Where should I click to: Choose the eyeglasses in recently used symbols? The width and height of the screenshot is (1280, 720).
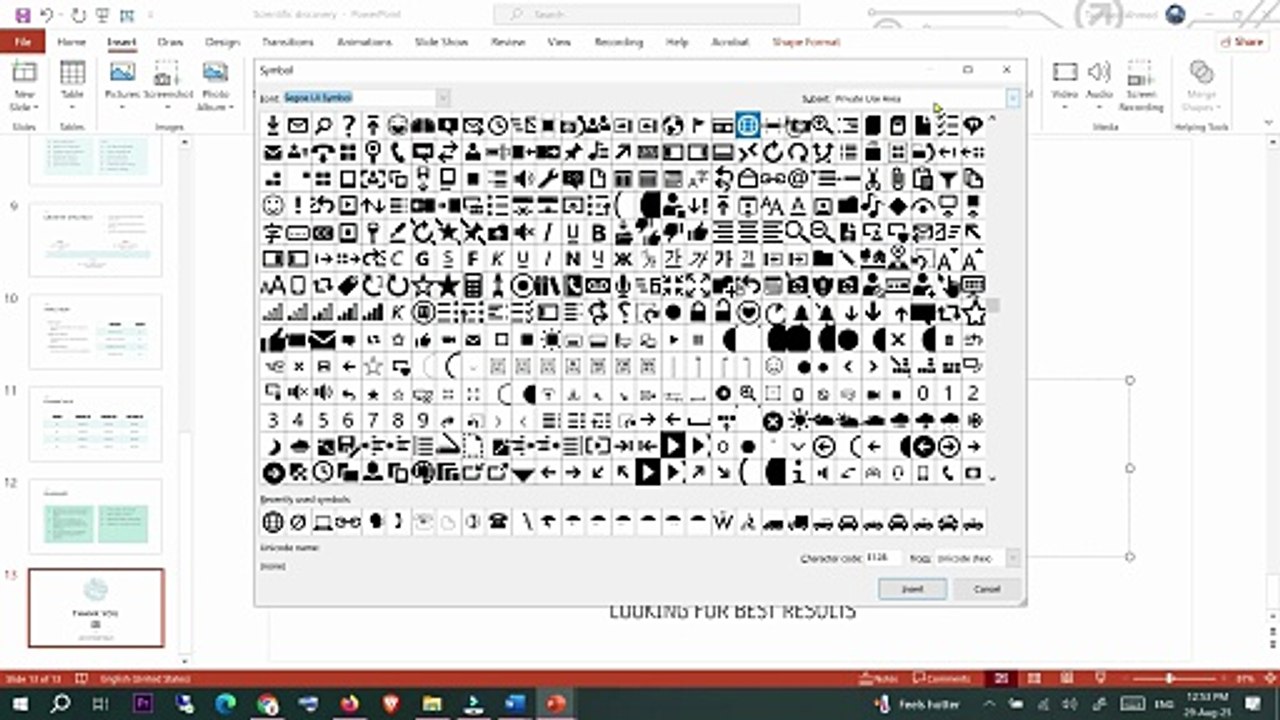[x=348, y=521]
